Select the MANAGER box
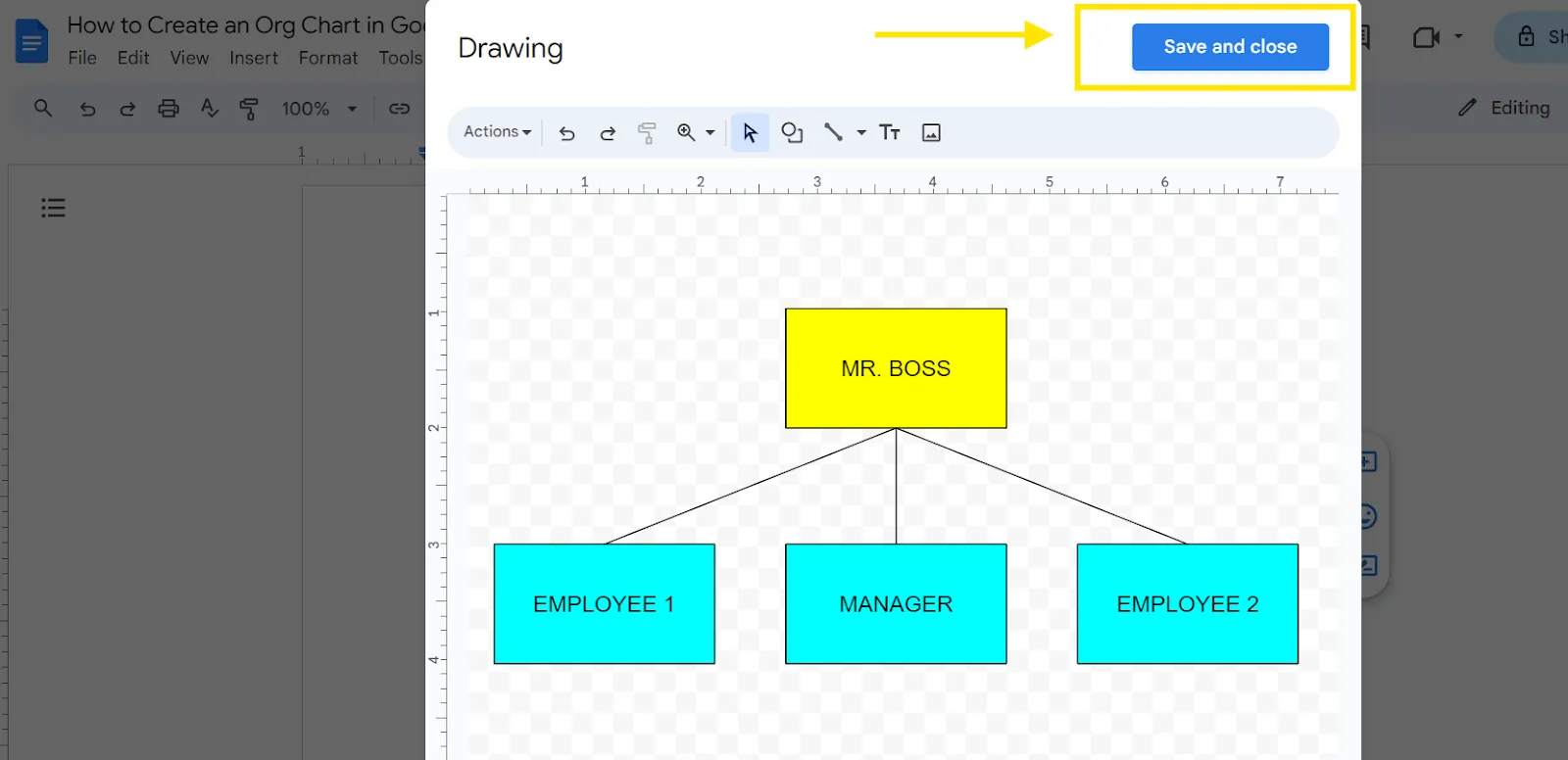1568x760 pixels. click(x=896, y=604)
